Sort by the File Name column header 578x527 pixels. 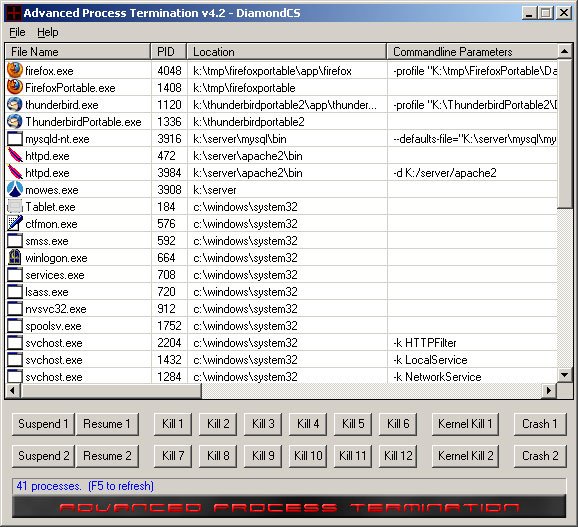click(x=78, y=52)
